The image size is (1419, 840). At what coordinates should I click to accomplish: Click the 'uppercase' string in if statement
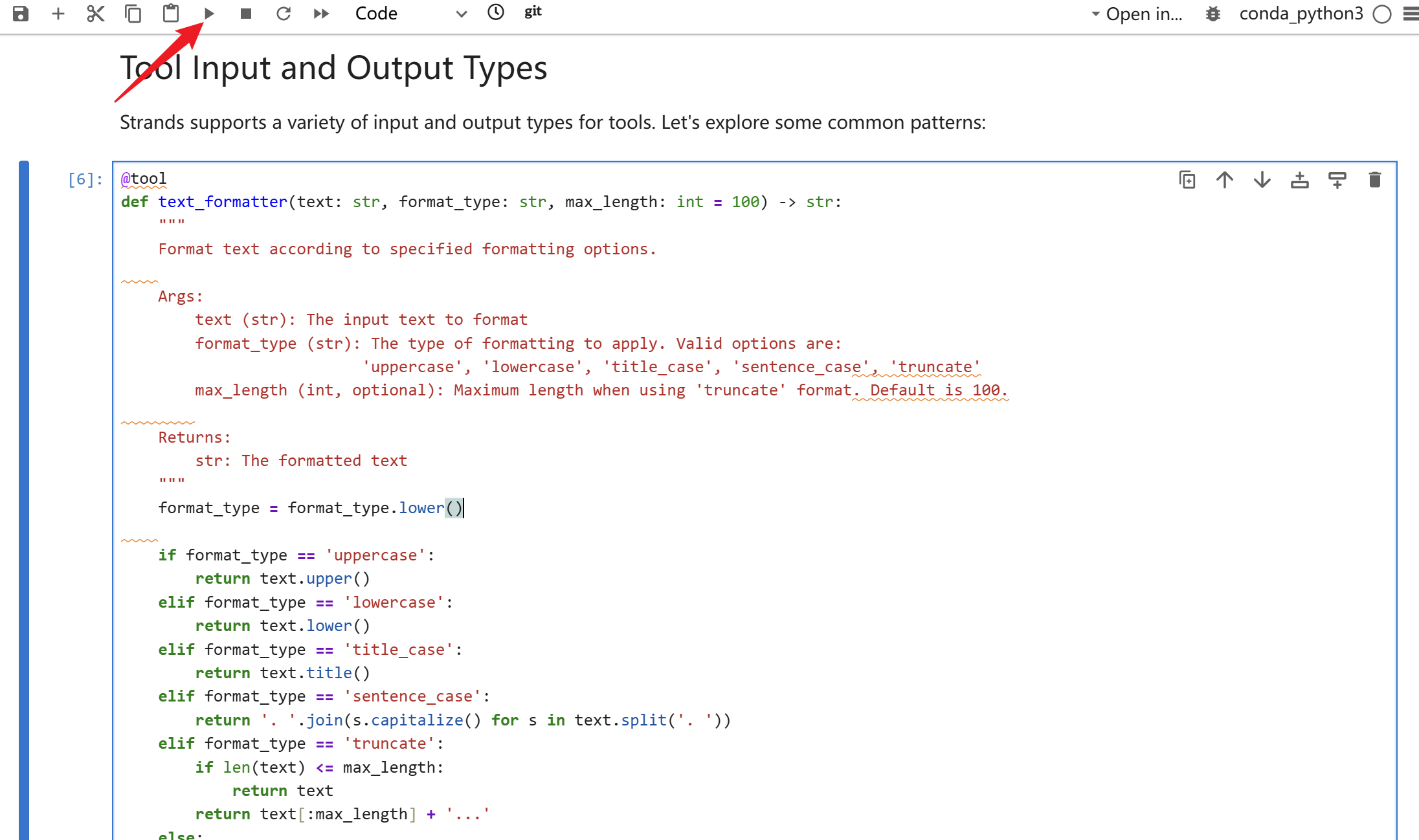(375, 555)
